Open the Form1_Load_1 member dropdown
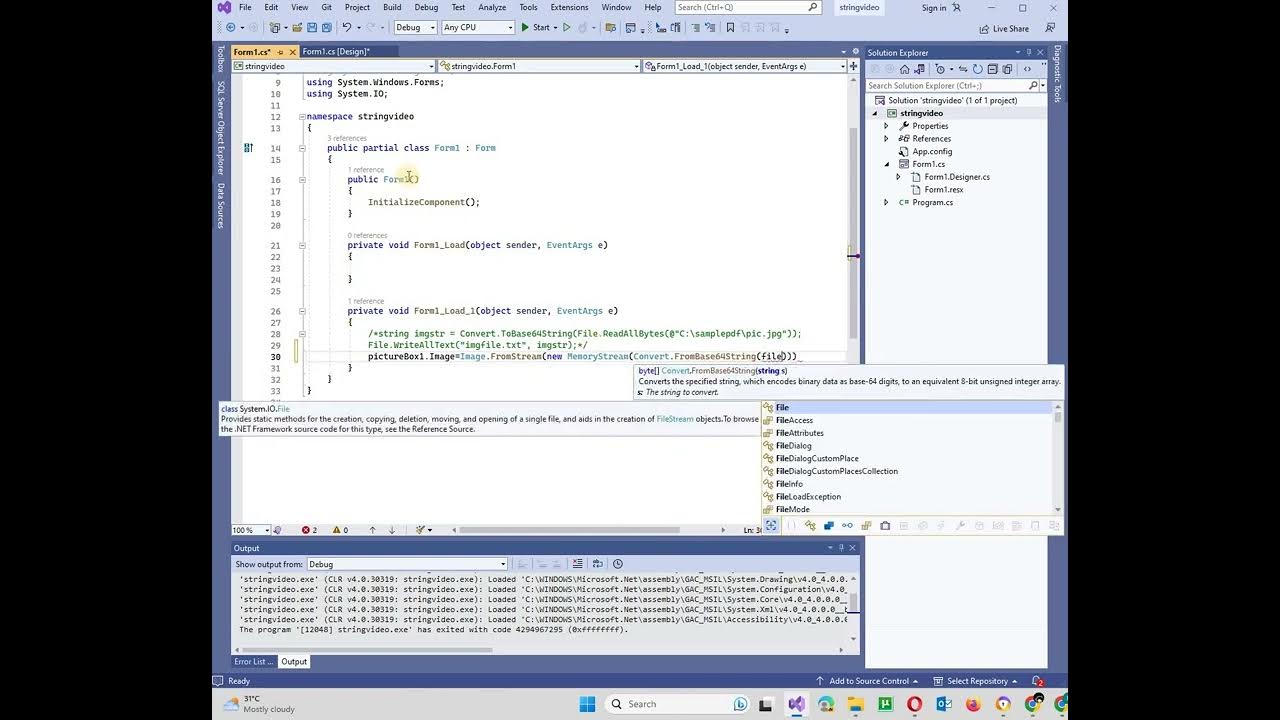Image resolution: width=1280 pixels, height=720 pixels. point(744,66)
